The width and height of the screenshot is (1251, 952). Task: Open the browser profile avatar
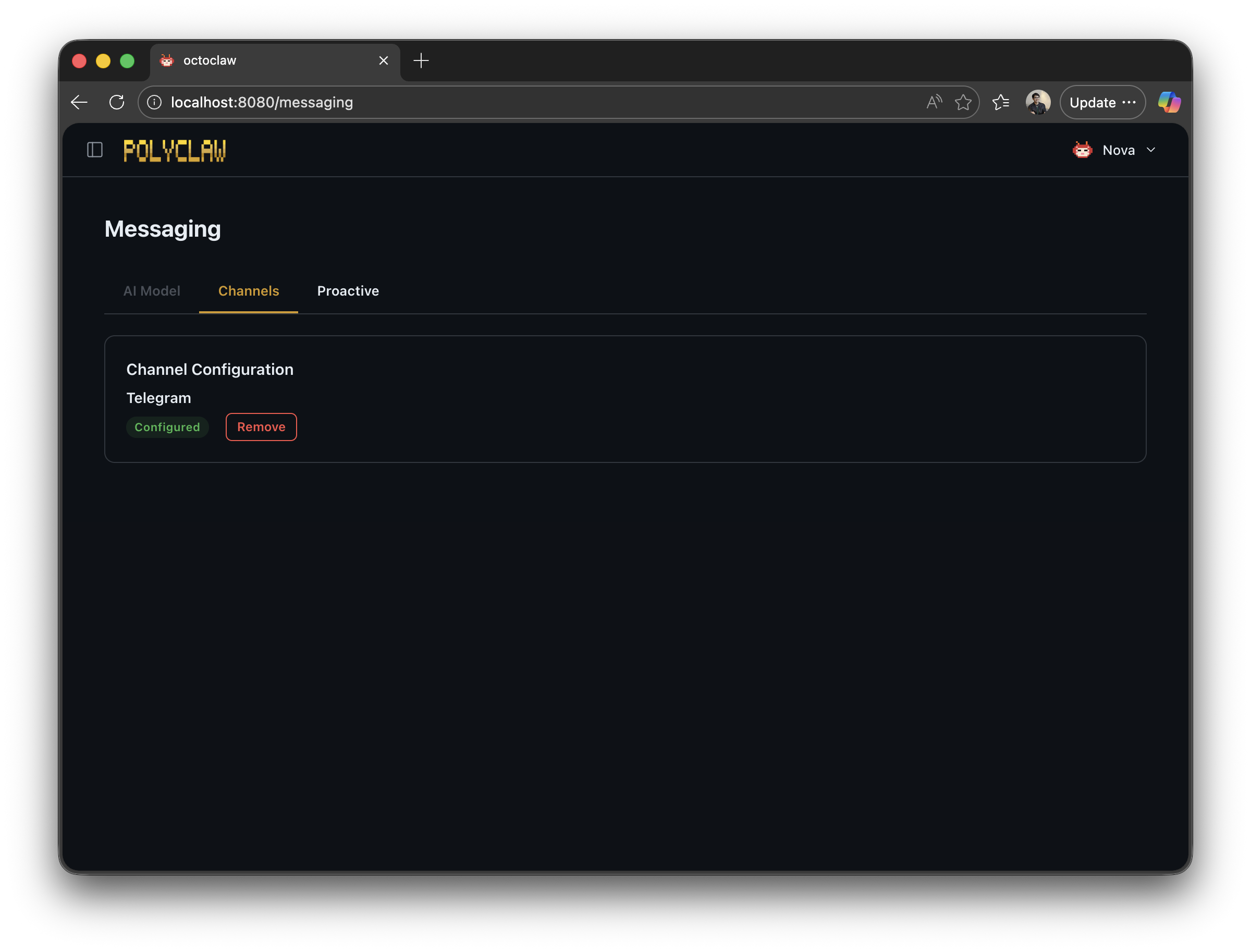1037,103
